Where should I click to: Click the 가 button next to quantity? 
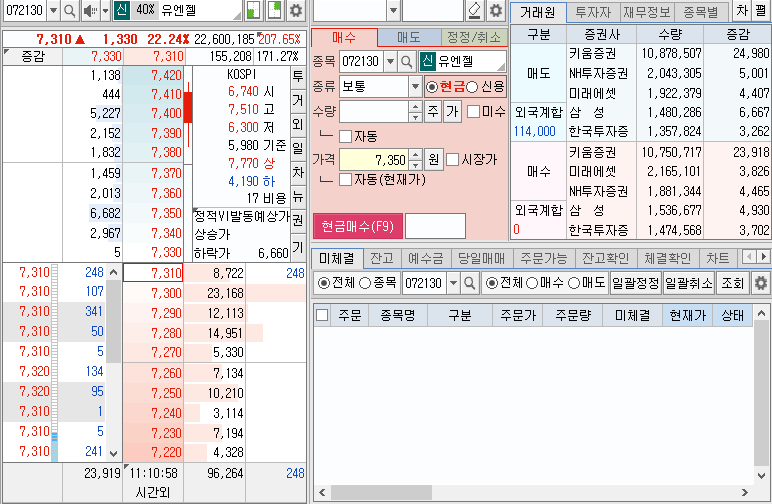tap(452, 112)
